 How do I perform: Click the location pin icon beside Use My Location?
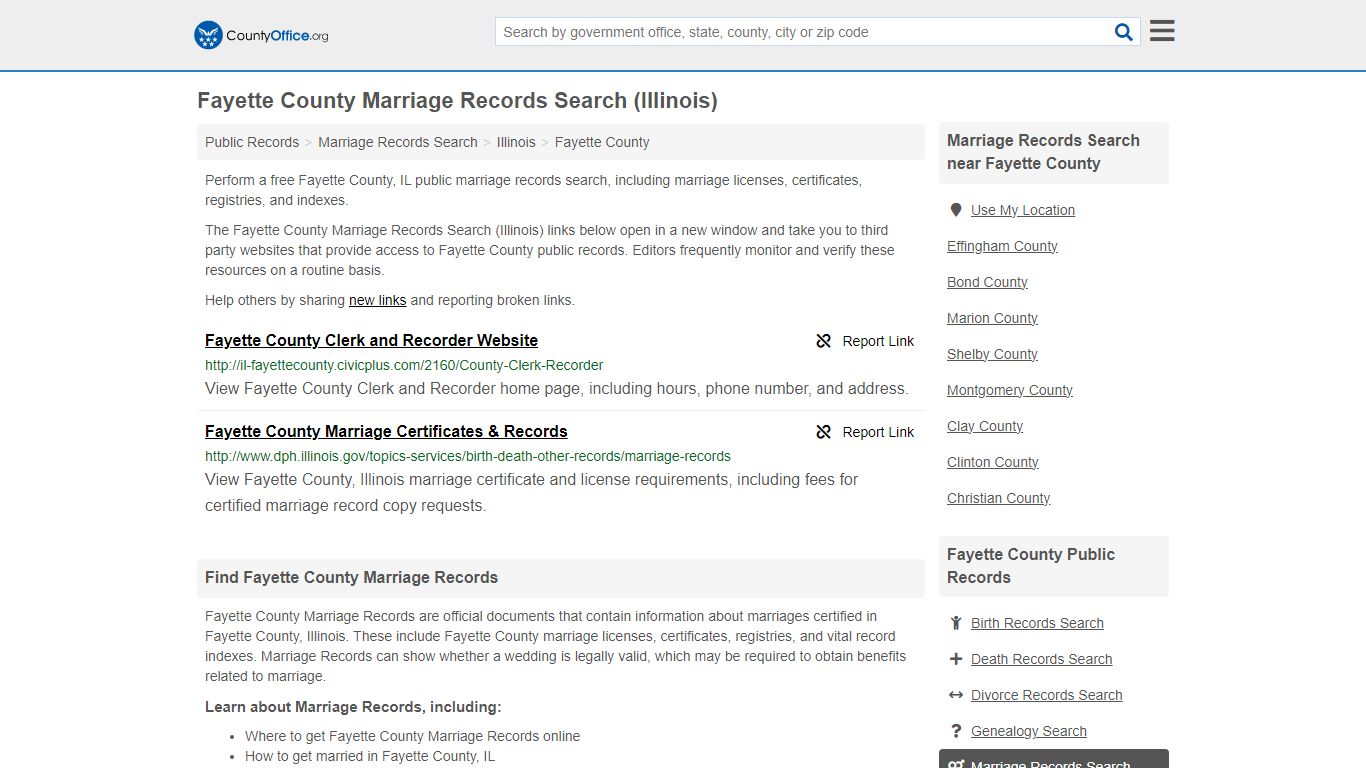point(956,210)
